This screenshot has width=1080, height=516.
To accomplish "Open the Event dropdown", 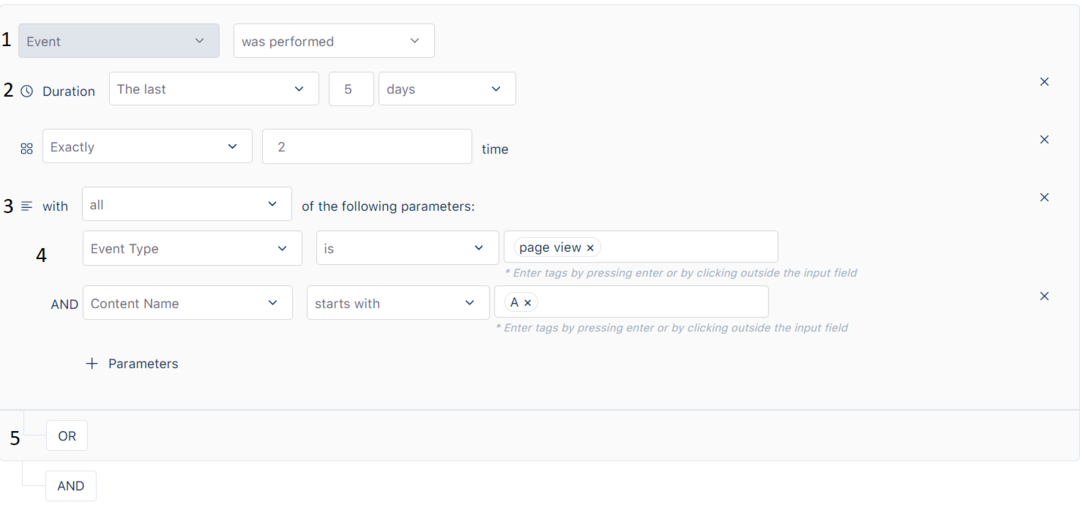I will pos(119,41).
